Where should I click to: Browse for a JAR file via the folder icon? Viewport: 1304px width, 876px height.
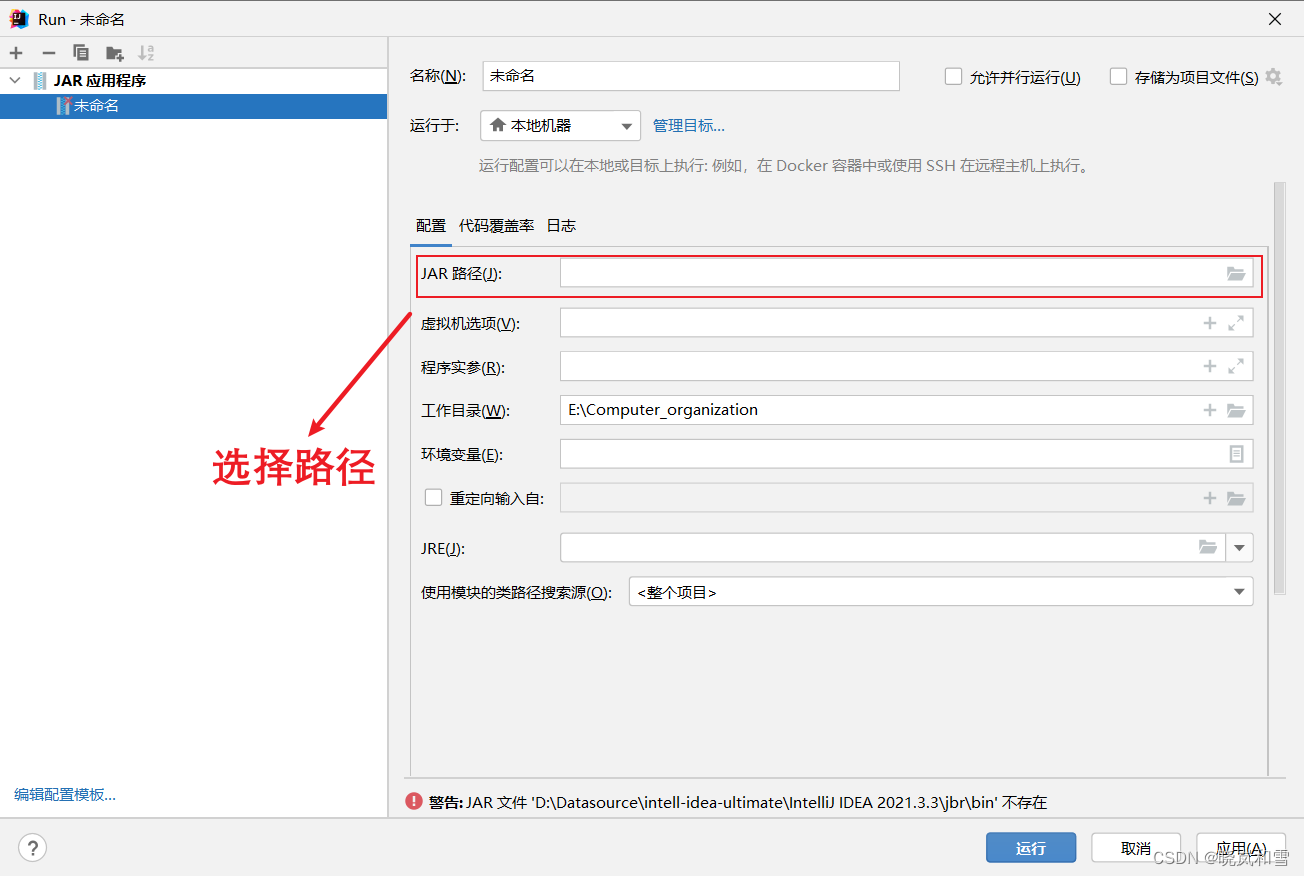1236,273
